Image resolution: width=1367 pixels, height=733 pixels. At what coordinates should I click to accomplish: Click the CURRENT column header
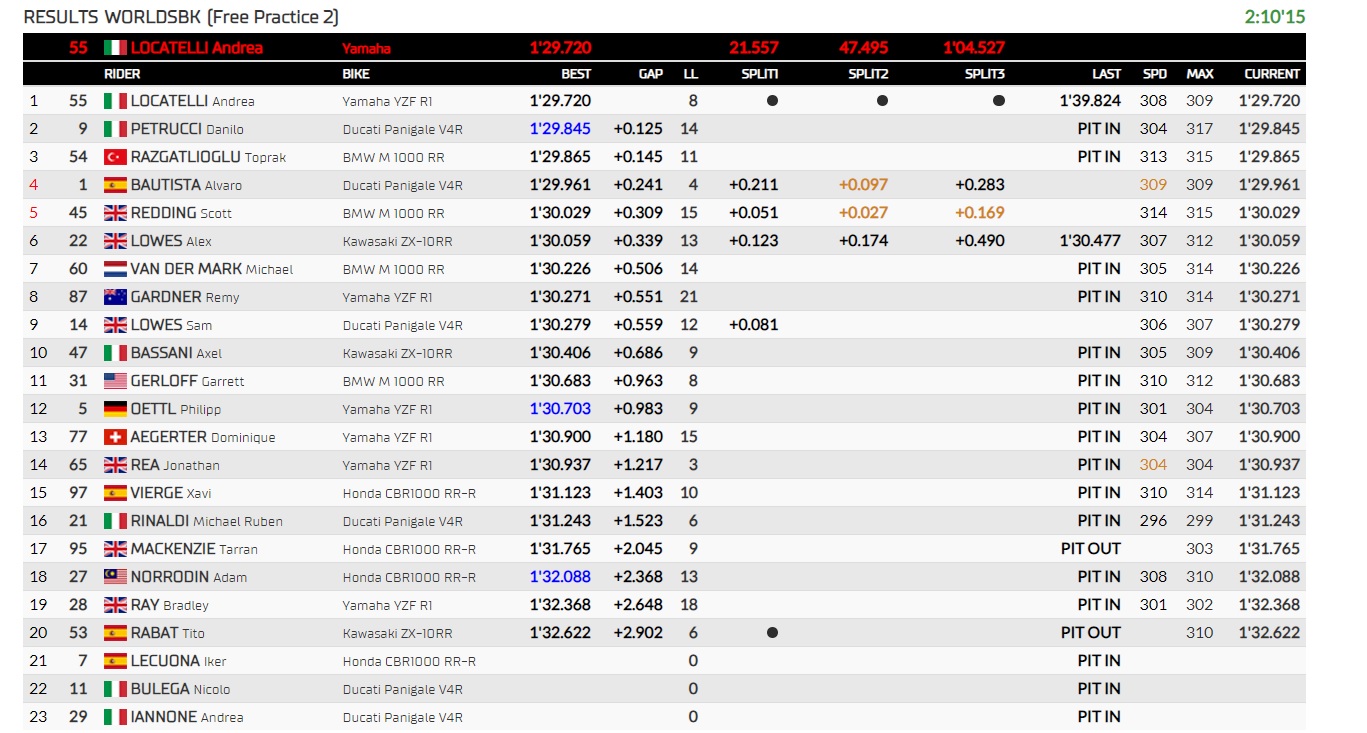point(1272,74)
